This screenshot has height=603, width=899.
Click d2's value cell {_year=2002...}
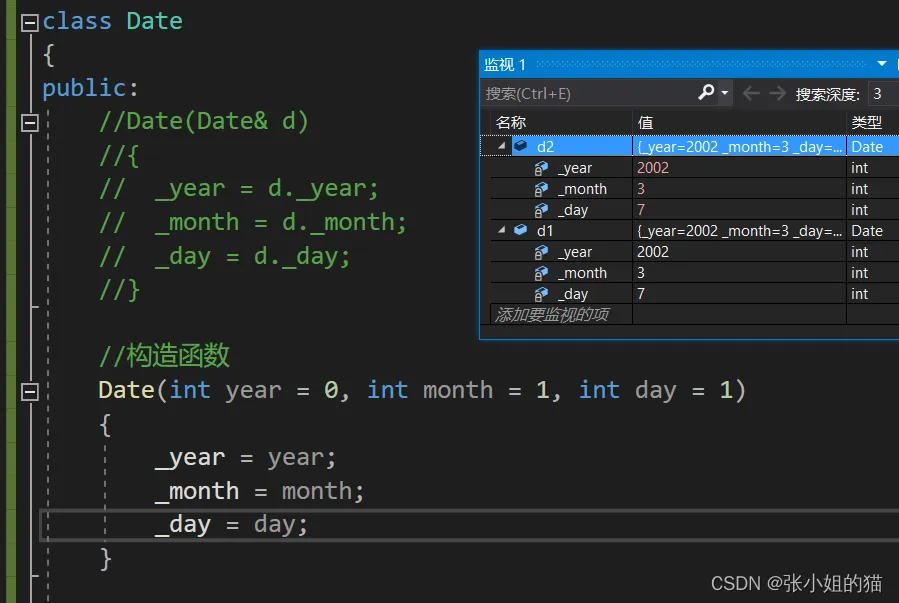coord(739,147)
